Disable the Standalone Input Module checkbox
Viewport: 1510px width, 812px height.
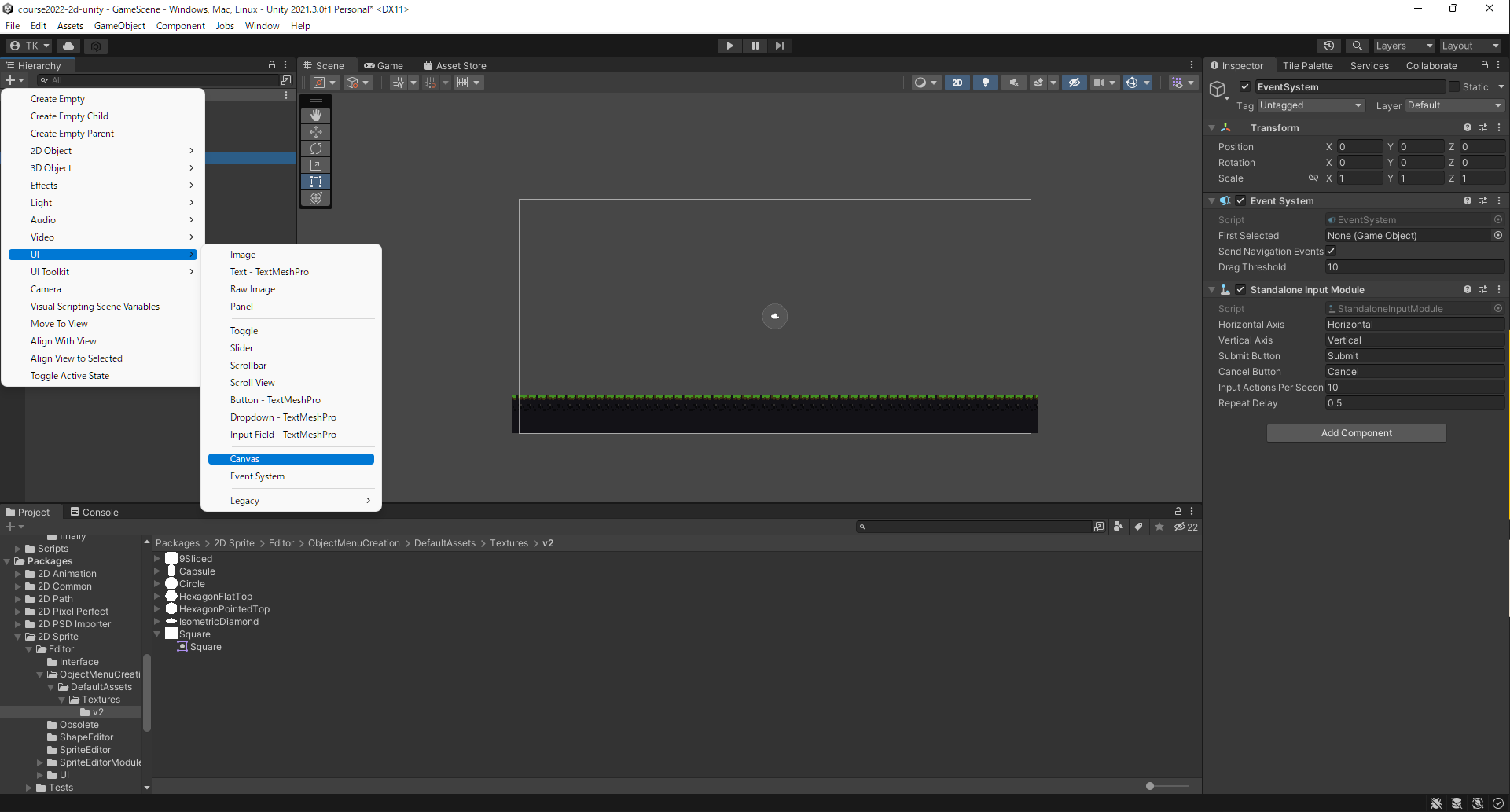[x=1240, y=290]
